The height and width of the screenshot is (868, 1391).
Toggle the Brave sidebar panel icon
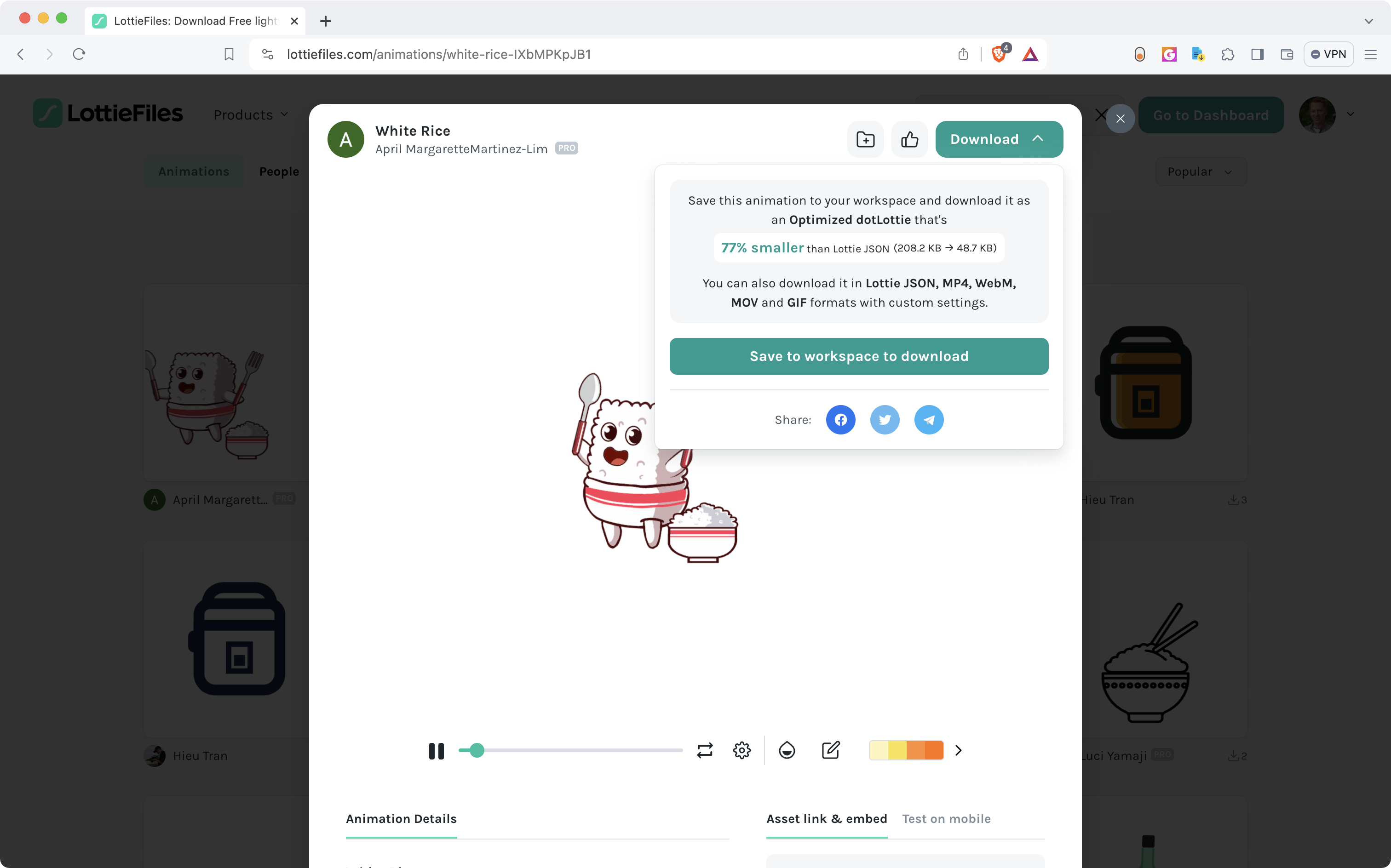tap(1257, 55)
